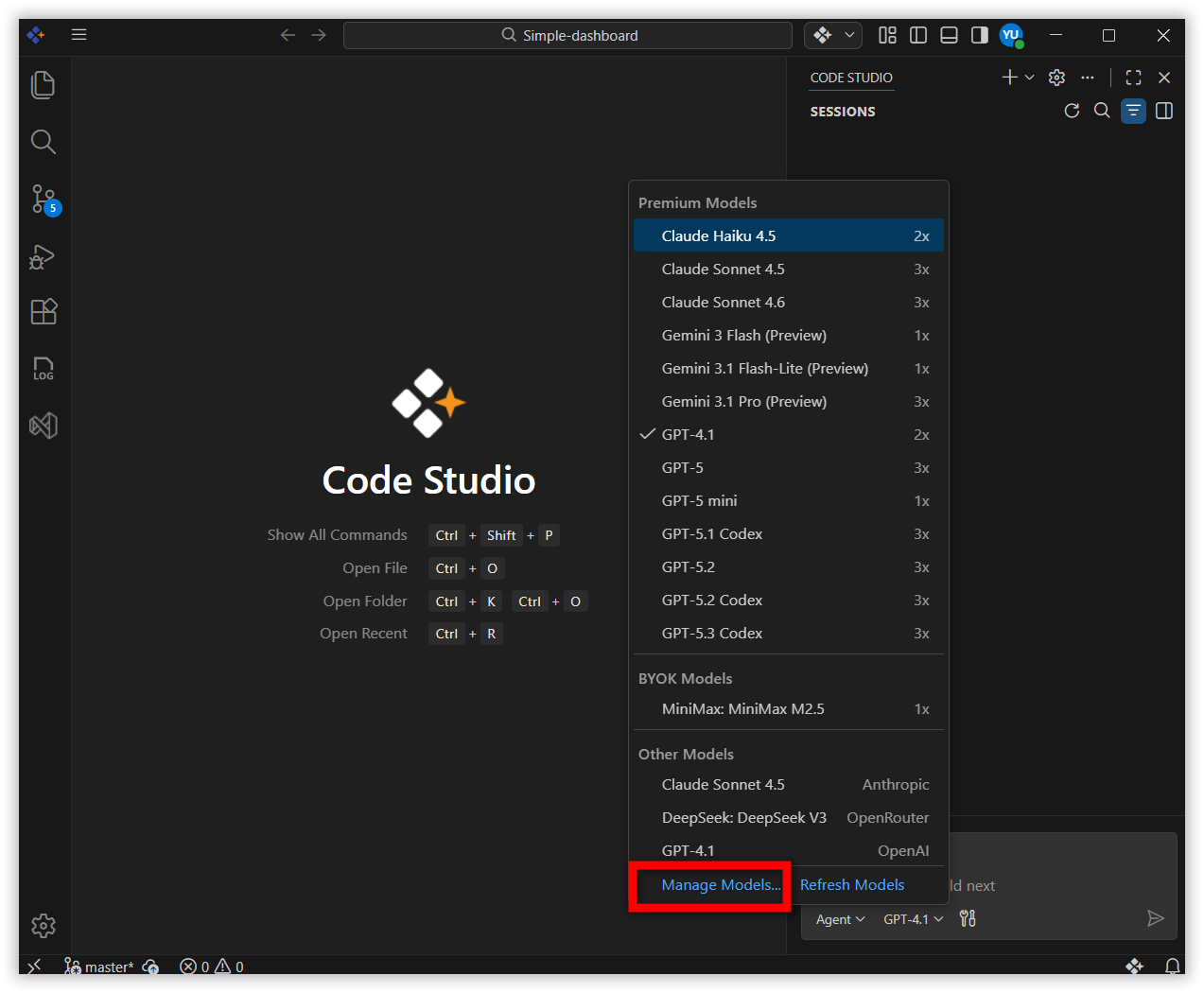Expand the Code Studio chevron in title bar
1204x993 pixels.
[x=849, y=35]
